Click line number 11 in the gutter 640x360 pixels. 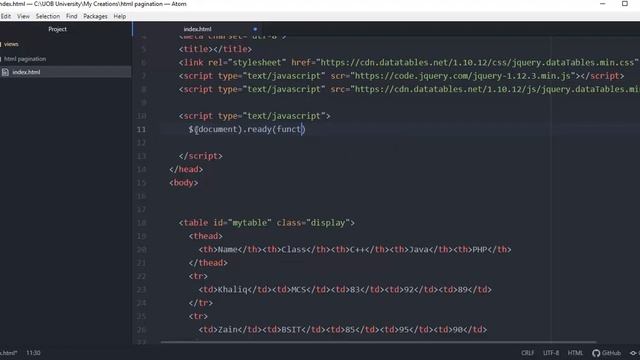pos(141,129)
